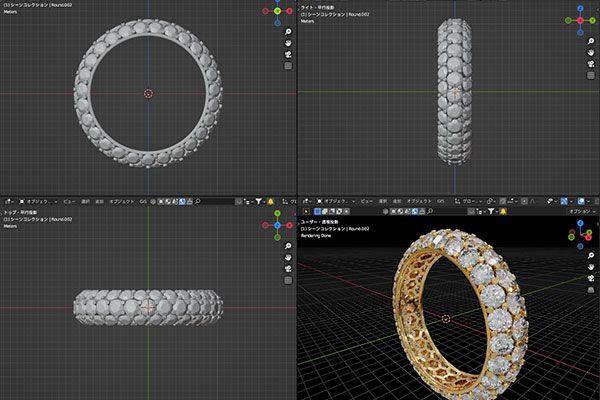Open the グロー transform orientation dropdown
The width and height of the screenshot is (600, 400).
(x=470, y=201)
